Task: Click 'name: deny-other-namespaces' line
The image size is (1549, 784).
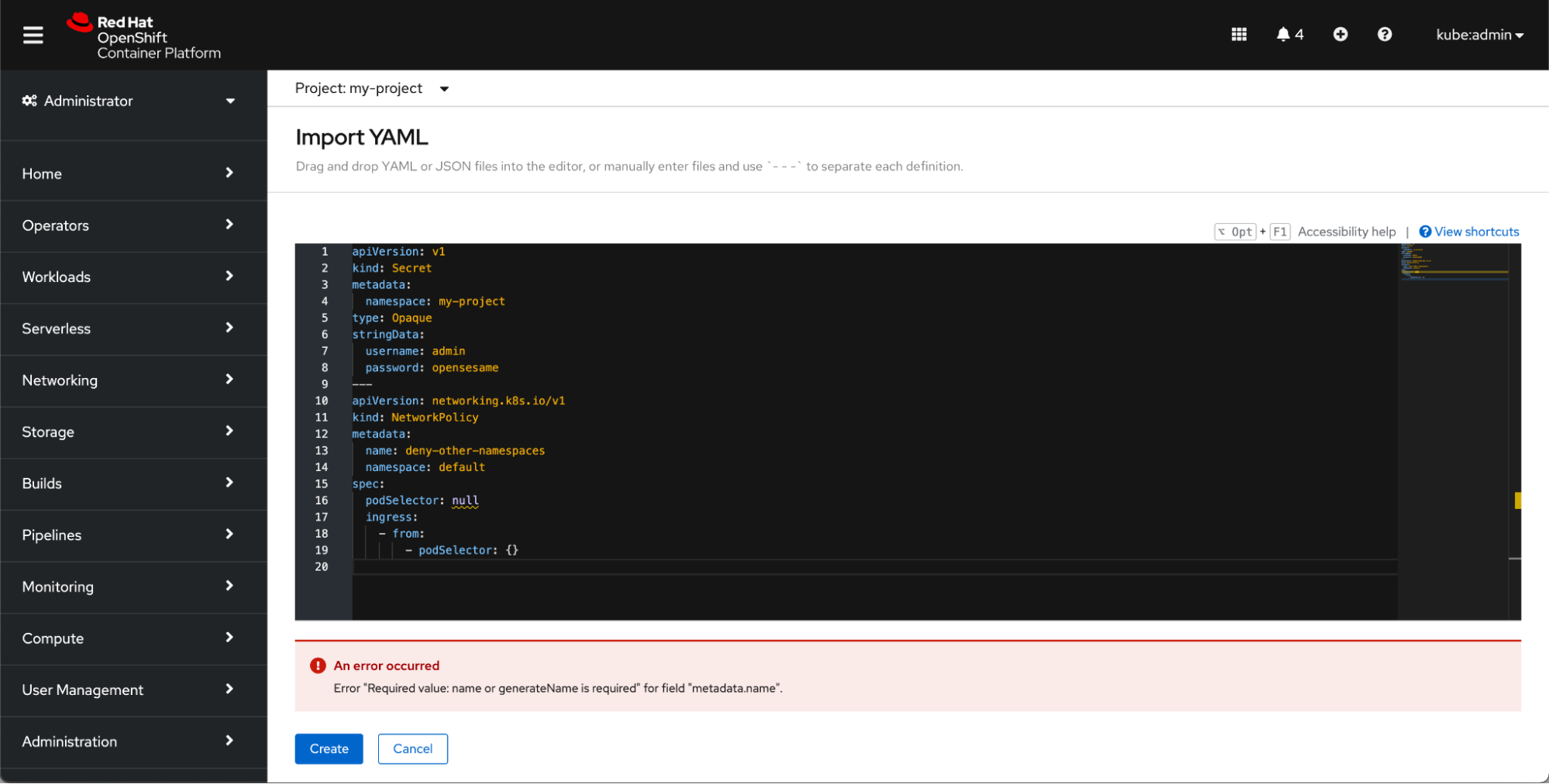Action: [x=456, y=451]
